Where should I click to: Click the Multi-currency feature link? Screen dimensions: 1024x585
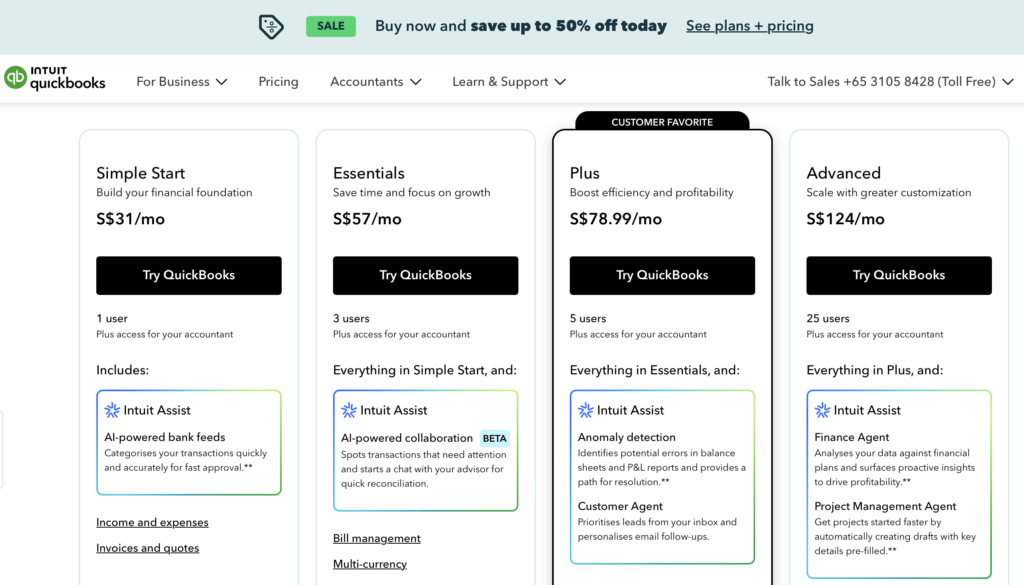370,564
